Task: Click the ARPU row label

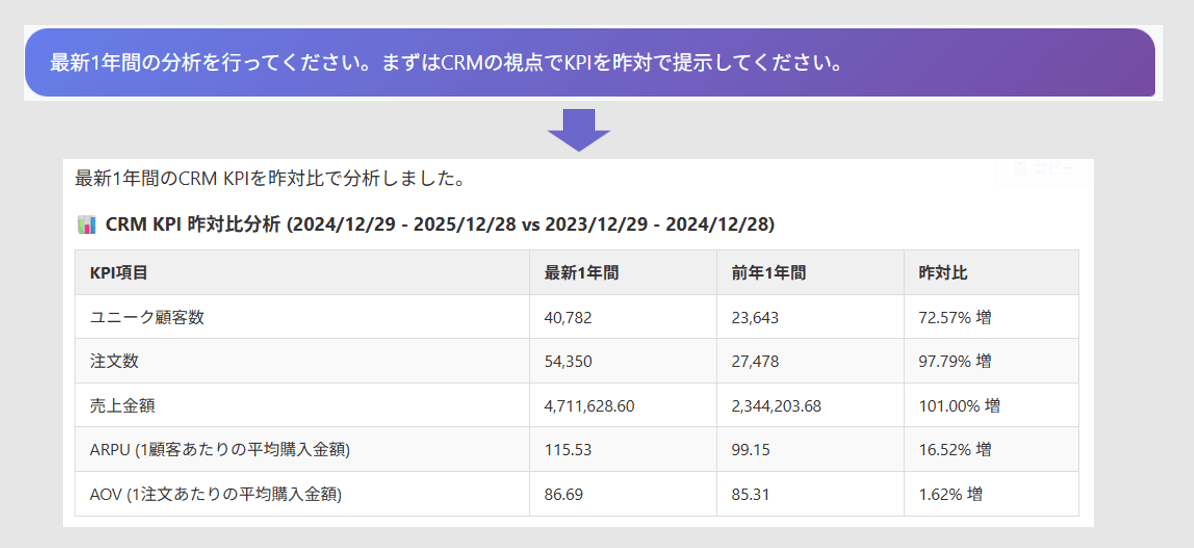Action: [x=219, y=450]
